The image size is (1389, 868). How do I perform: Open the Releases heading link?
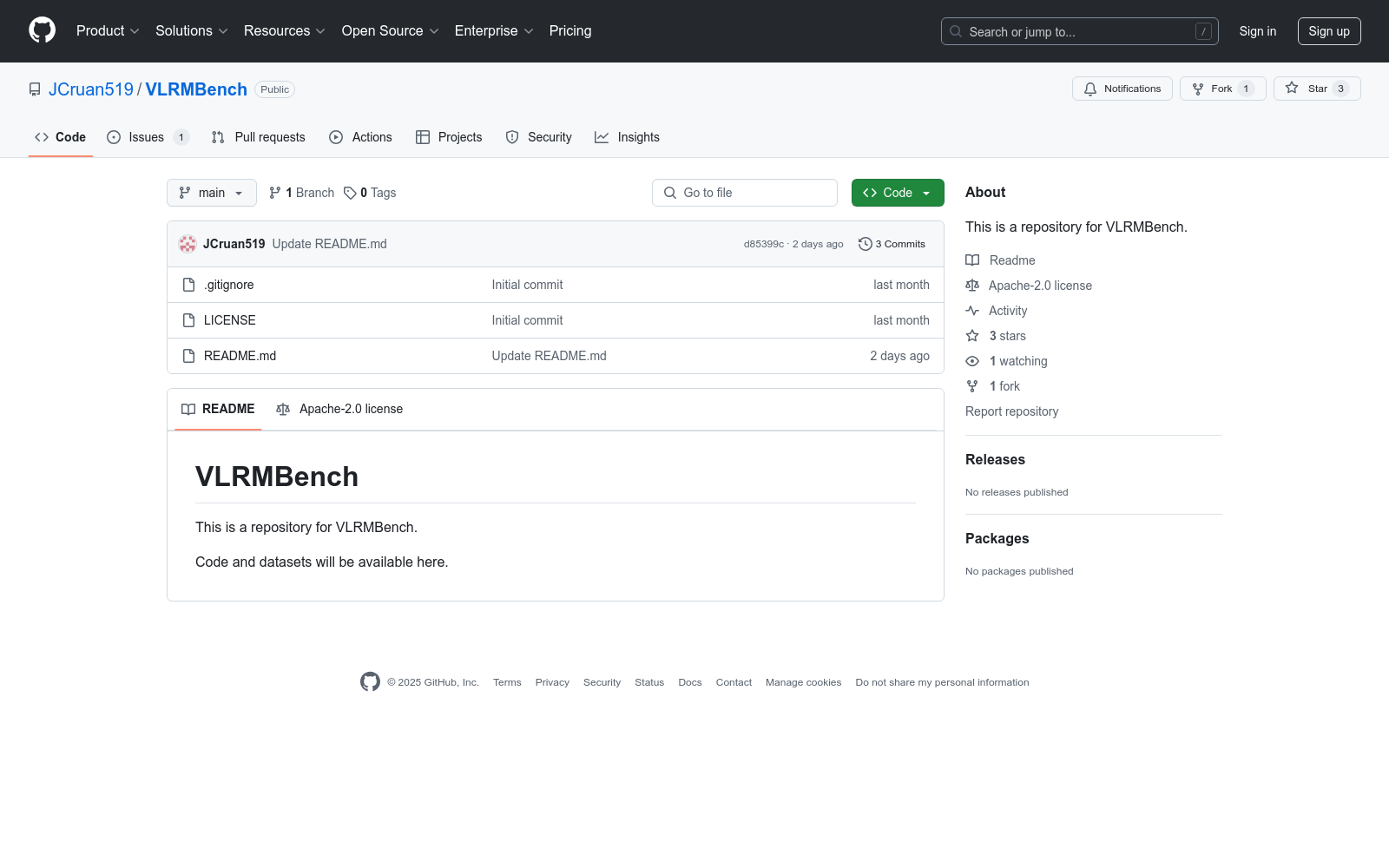tap(995, 460)
